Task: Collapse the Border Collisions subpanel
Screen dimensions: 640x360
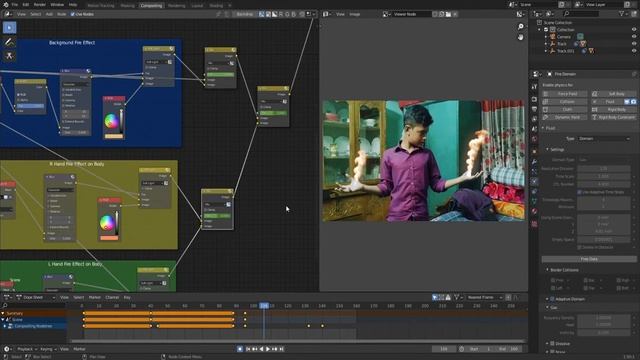Action: [548, 270]
